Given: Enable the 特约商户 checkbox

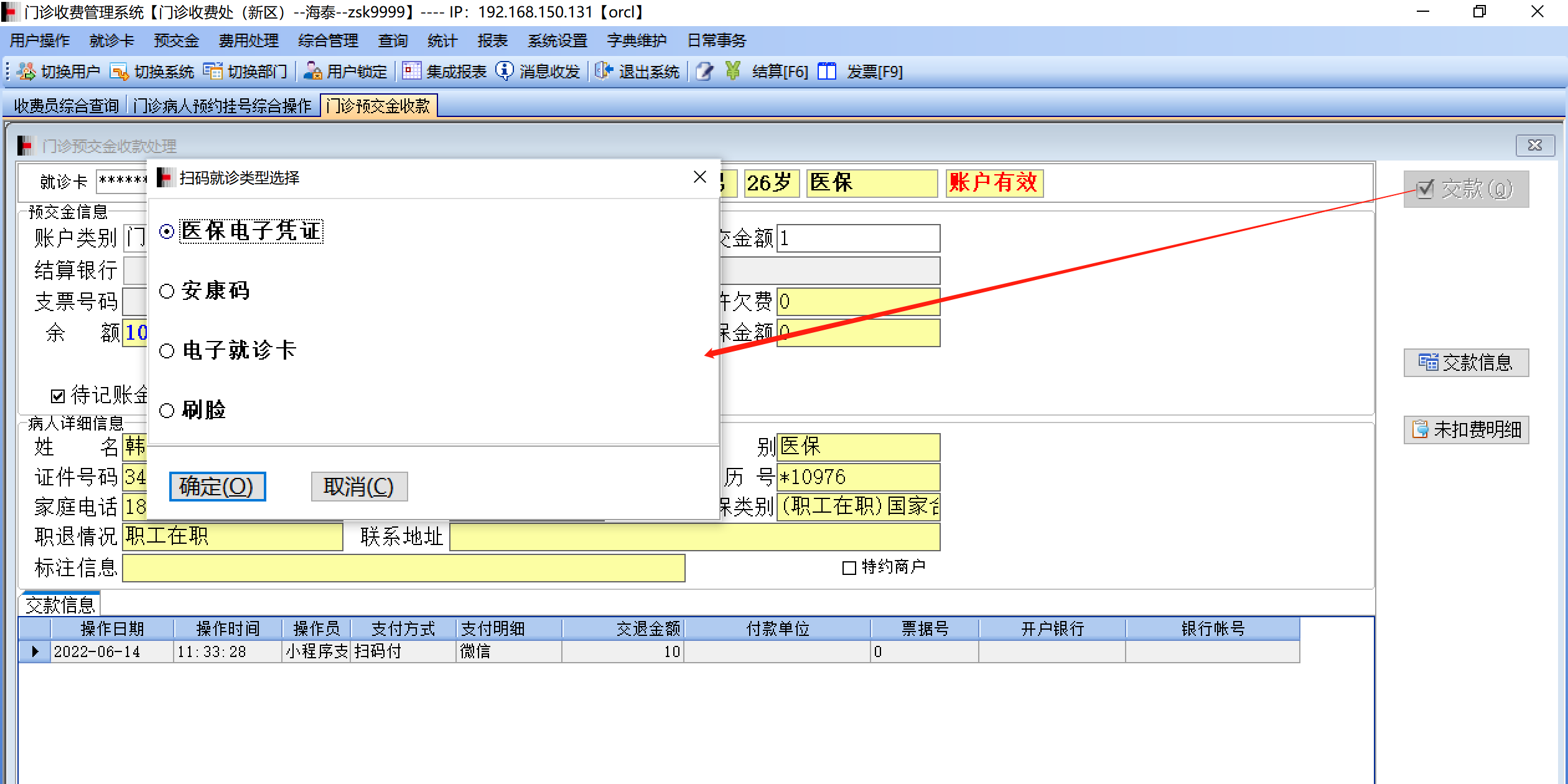Looking at the screenshot, I should pyautogui.click(x=849, y=567).
